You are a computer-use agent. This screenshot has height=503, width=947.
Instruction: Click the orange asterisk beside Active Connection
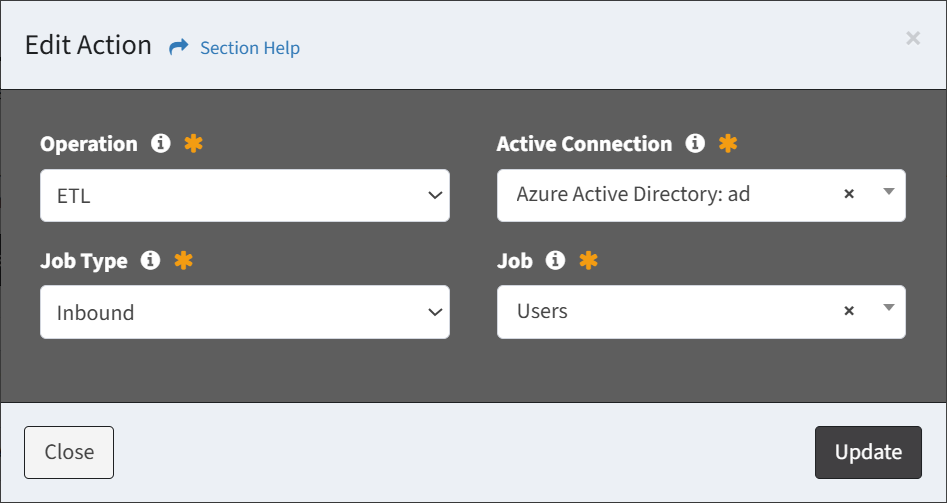pos(728,144)
